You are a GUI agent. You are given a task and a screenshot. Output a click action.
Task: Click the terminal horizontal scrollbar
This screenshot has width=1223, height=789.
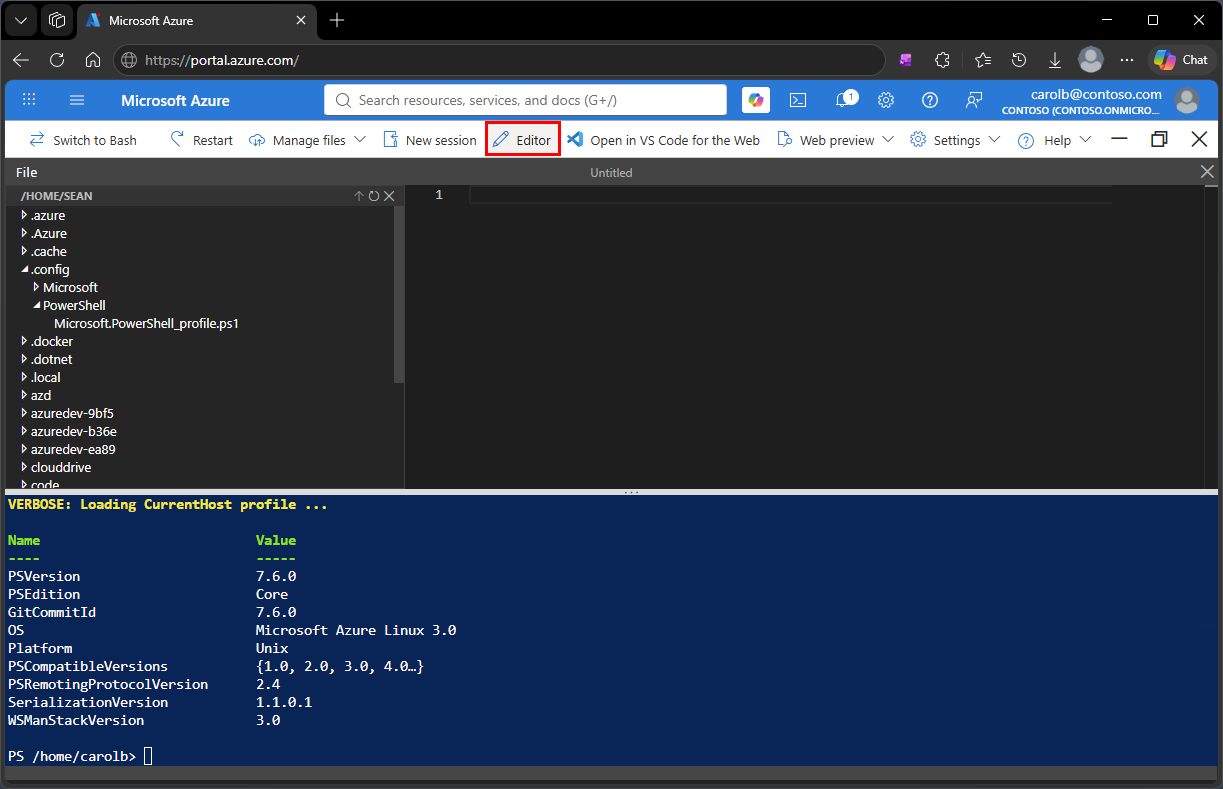[611, 773]
